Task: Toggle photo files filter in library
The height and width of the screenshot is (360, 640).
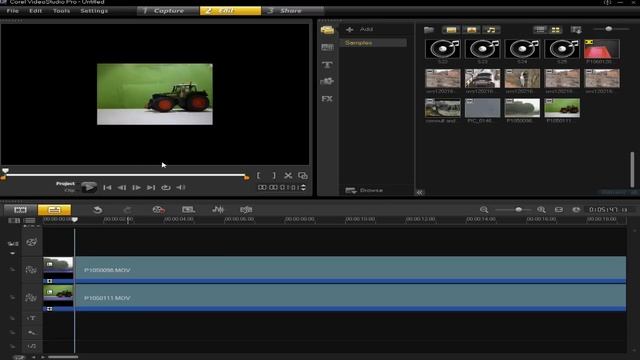Action: [471, 30]
